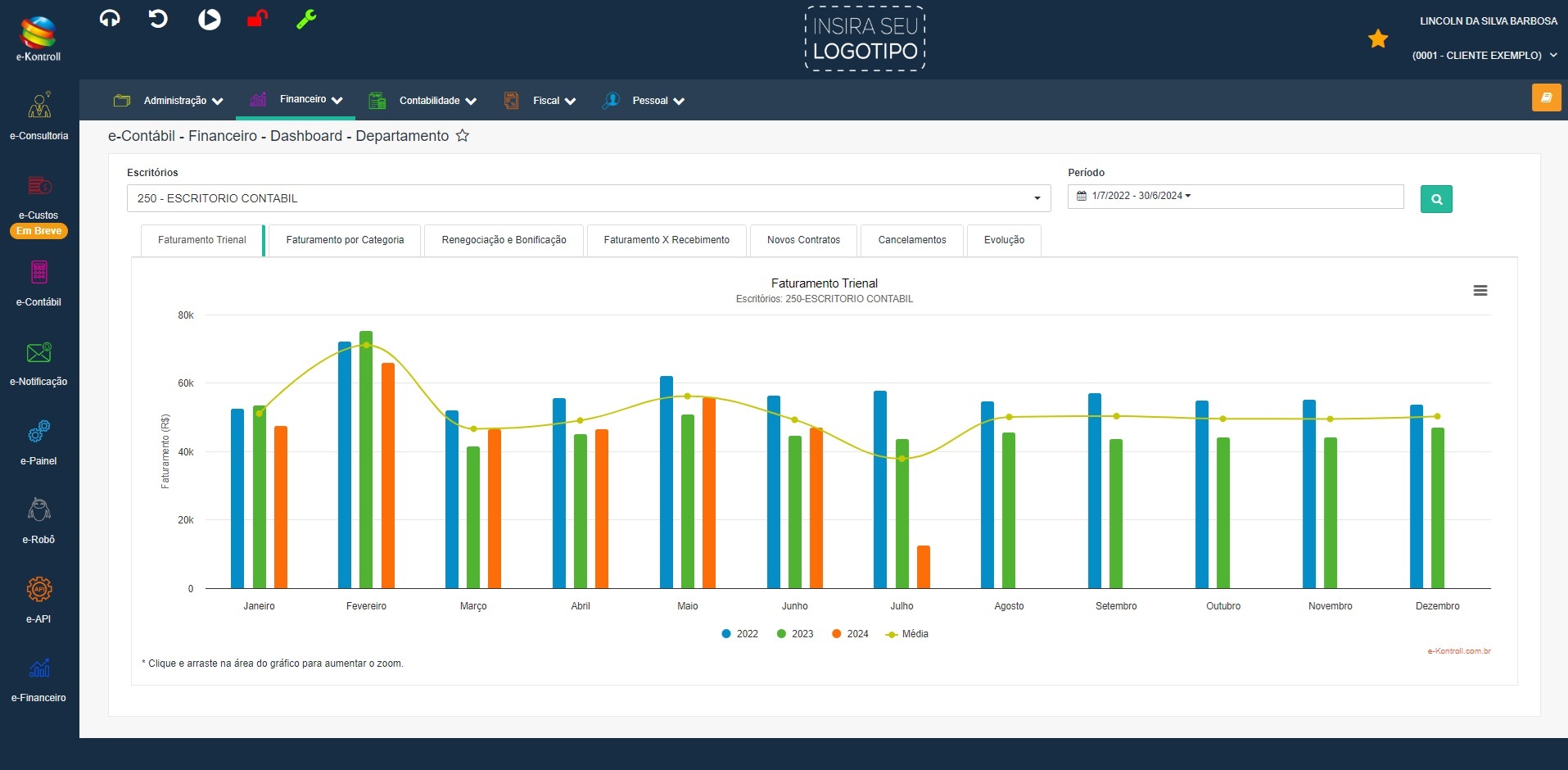Click the headset support icon
Screen dimensions: 1568x770
(110, 19)
